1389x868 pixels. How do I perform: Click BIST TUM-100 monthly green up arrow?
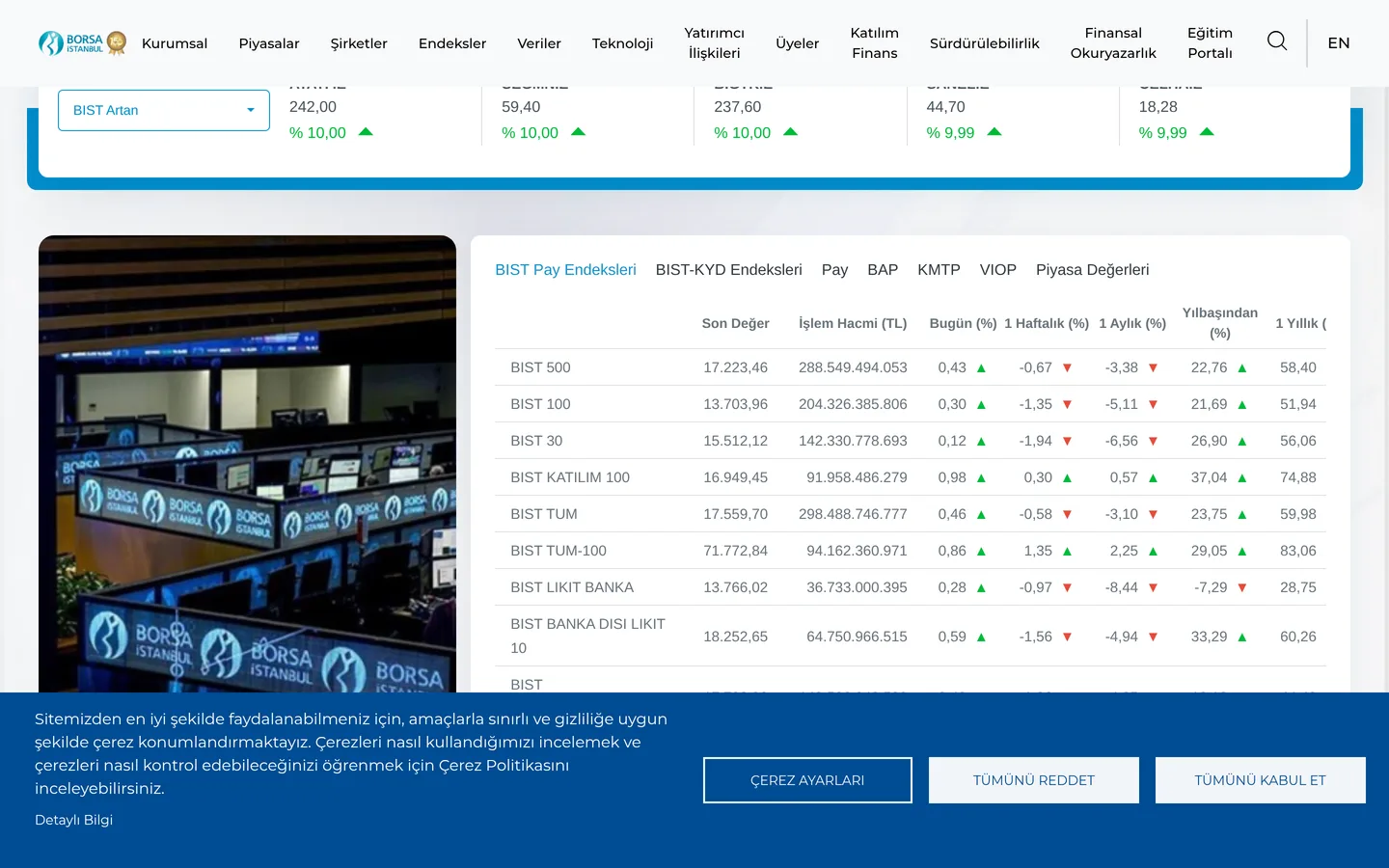(x=1153, y=551)
